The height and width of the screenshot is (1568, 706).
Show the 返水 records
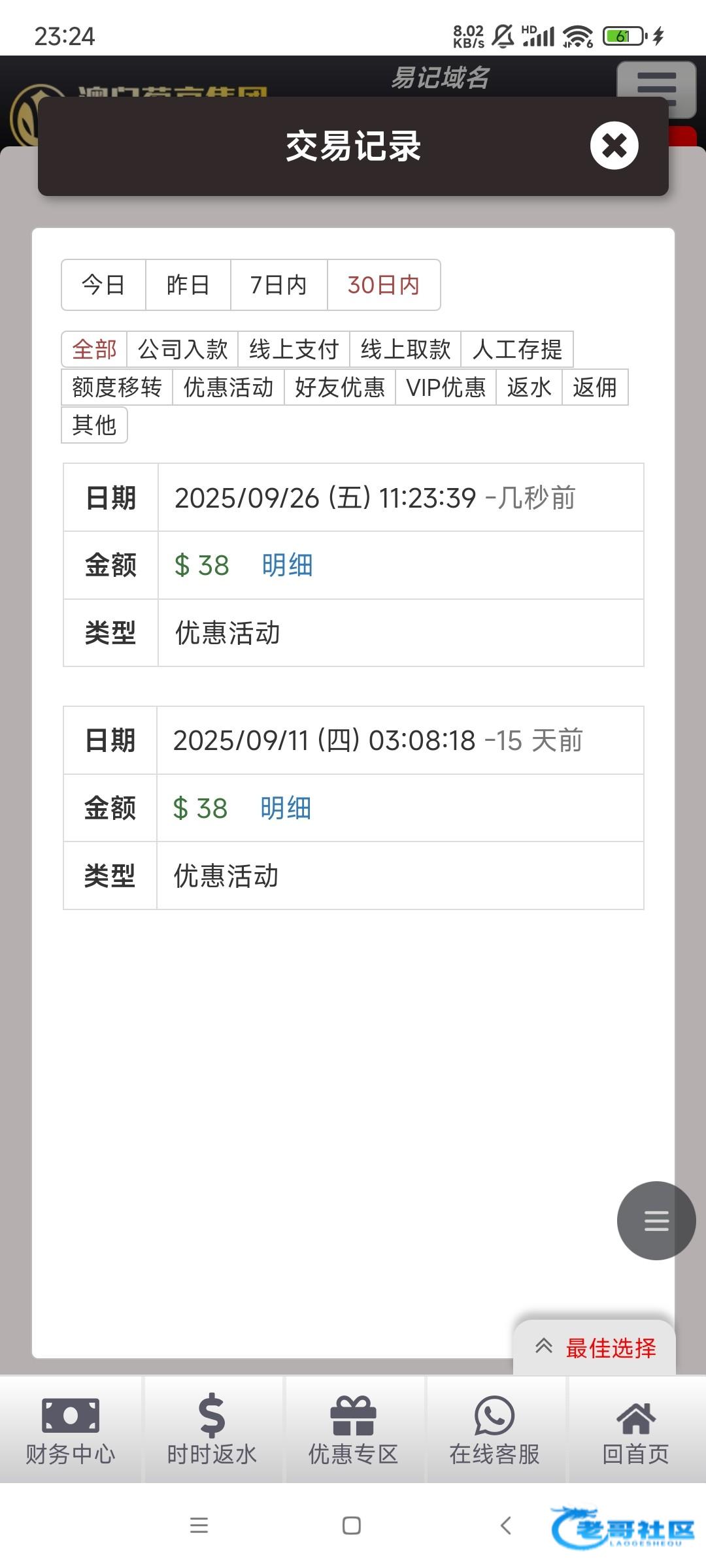(529, 387)
